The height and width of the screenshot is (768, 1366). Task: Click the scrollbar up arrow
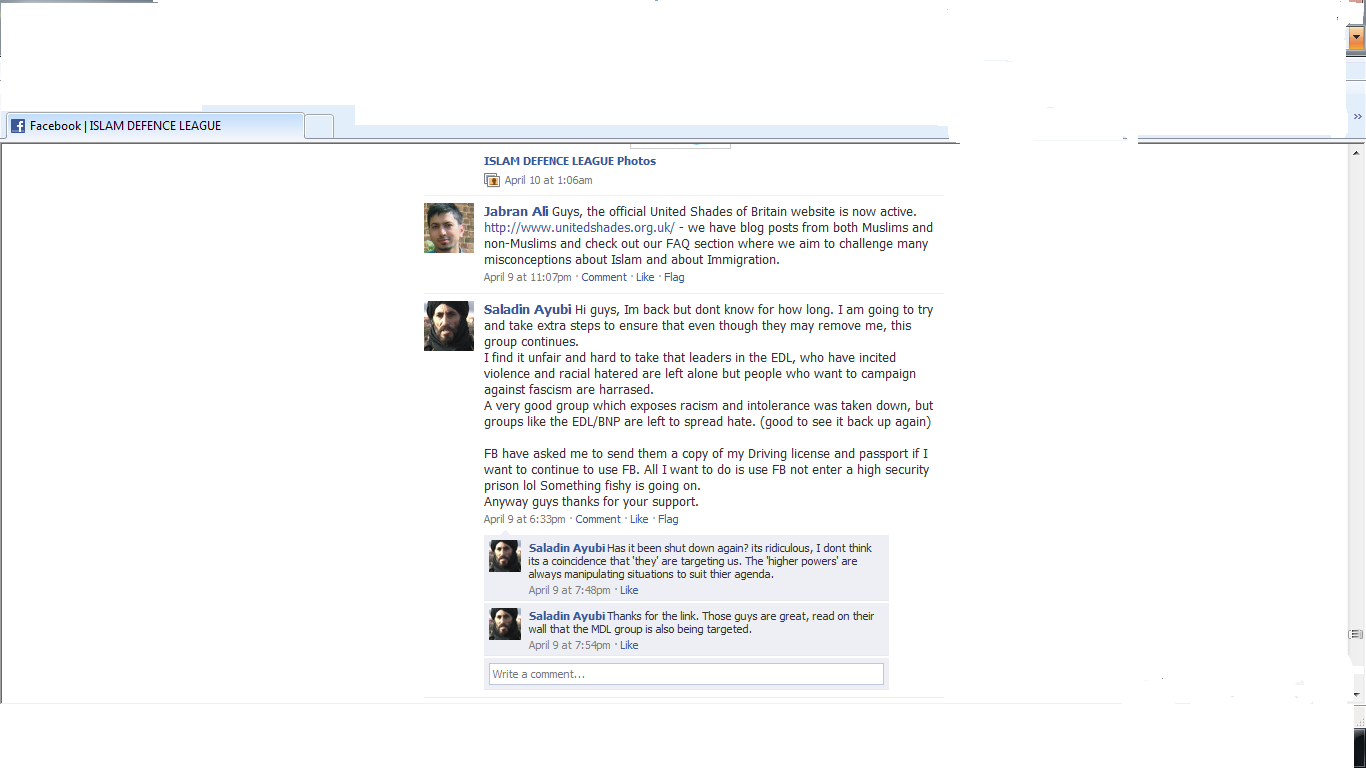pos(1357,153)
